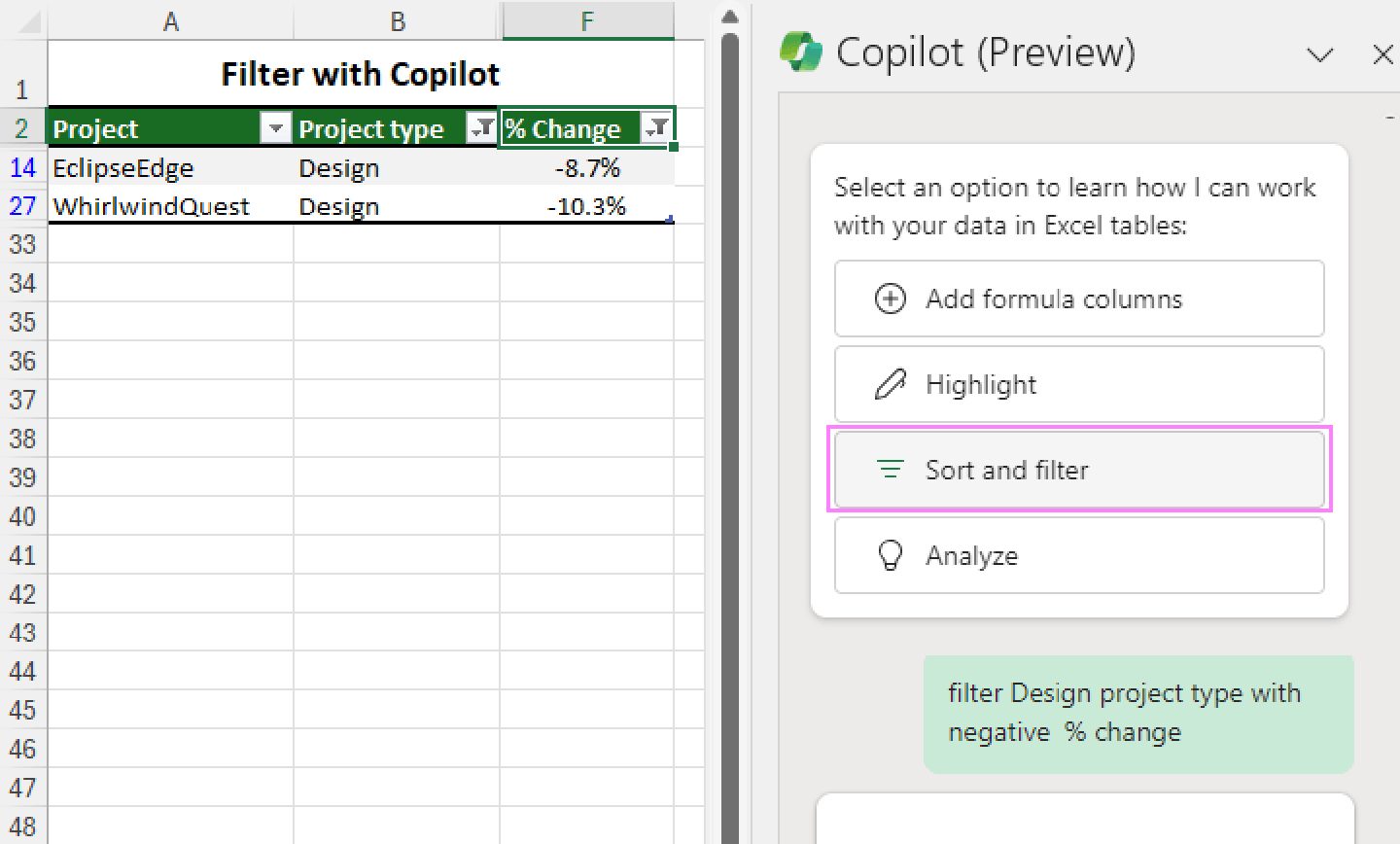Select column F header
Image resolution: width=1400 pixels, height=844 pixels.
coord(587,20)
